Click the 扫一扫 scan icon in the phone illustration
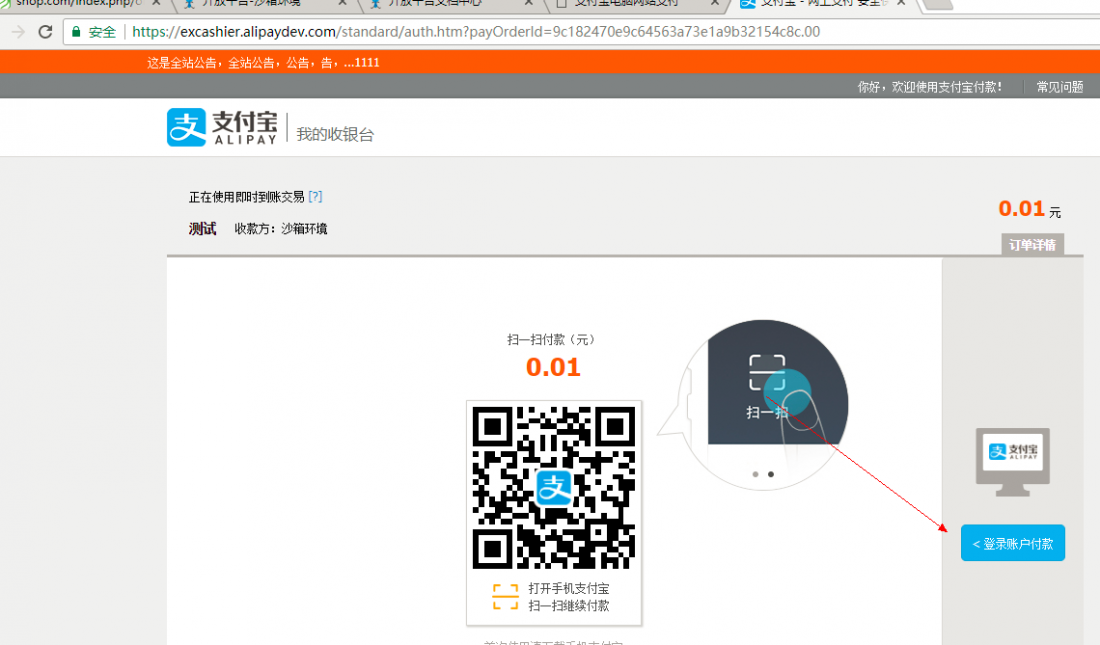Screen dimensions: 1100x645 [x=767, y=373]
